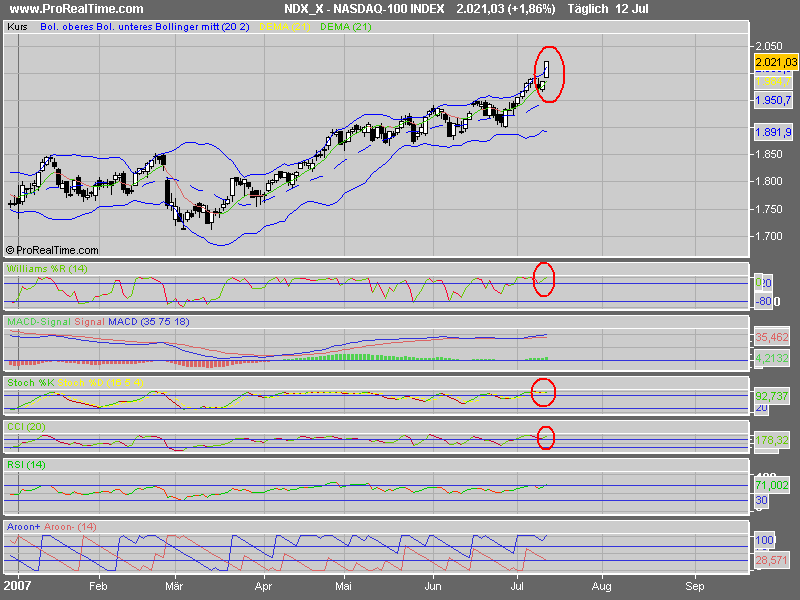Viewport: 800px width, 600px height.
Task: Select the MACD-Signal legend label
Action: point(39,322)
